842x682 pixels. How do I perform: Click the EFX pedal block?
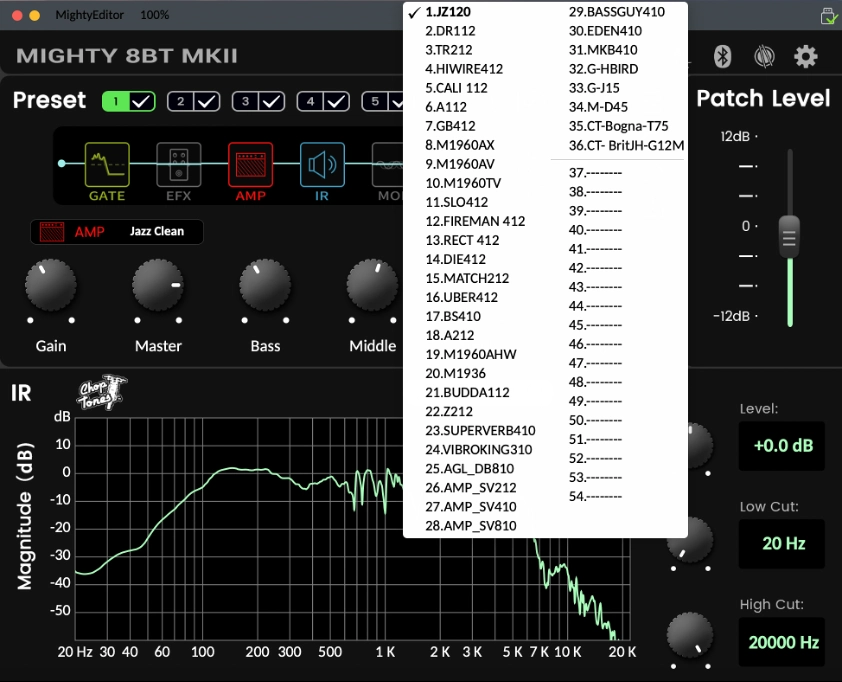(179, 165)
